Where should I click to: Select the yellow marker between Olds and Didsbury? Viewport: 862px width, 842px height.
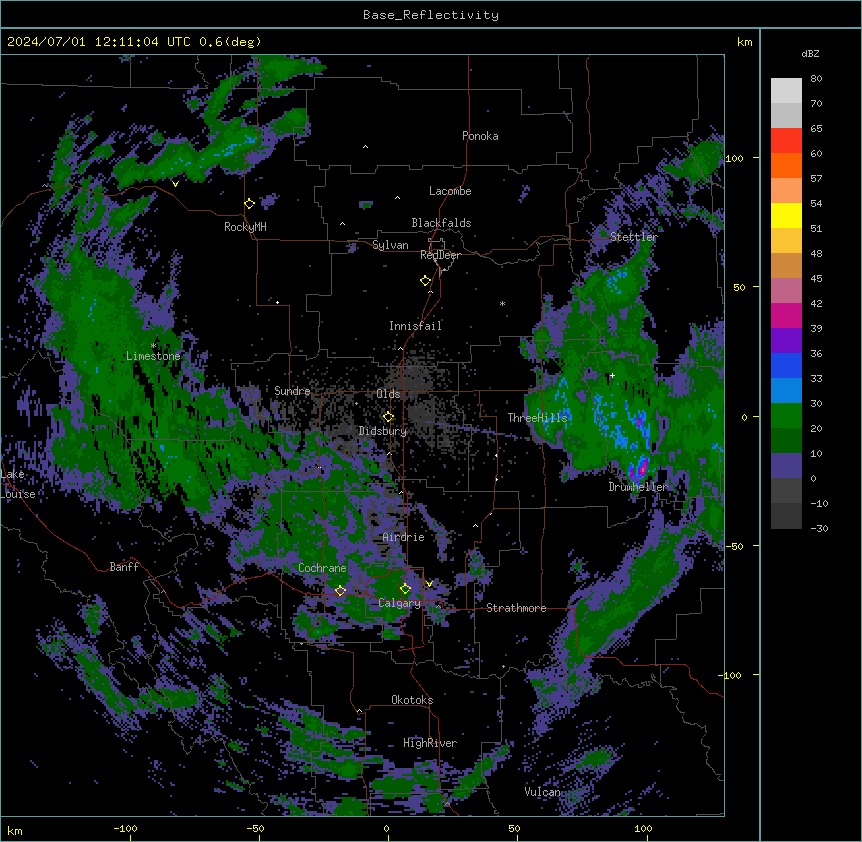pyautogui.click(x=389, y=416)
